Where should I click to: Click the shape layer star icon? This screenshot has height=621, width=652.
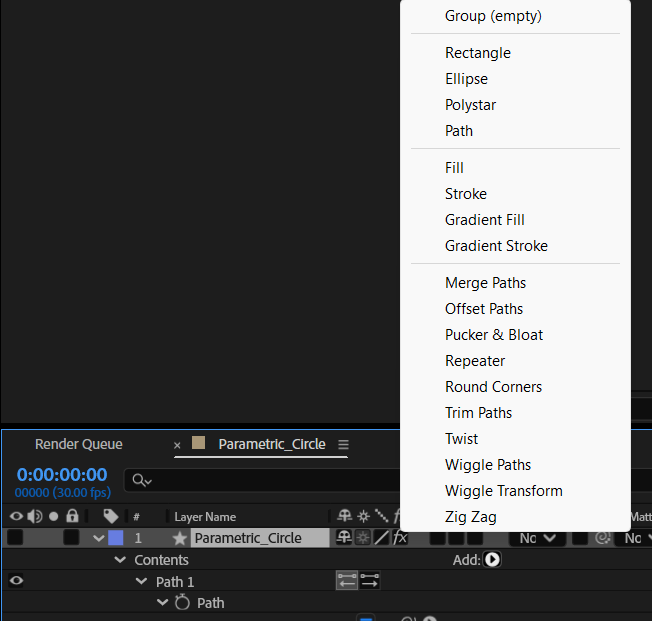coord(180,538)
